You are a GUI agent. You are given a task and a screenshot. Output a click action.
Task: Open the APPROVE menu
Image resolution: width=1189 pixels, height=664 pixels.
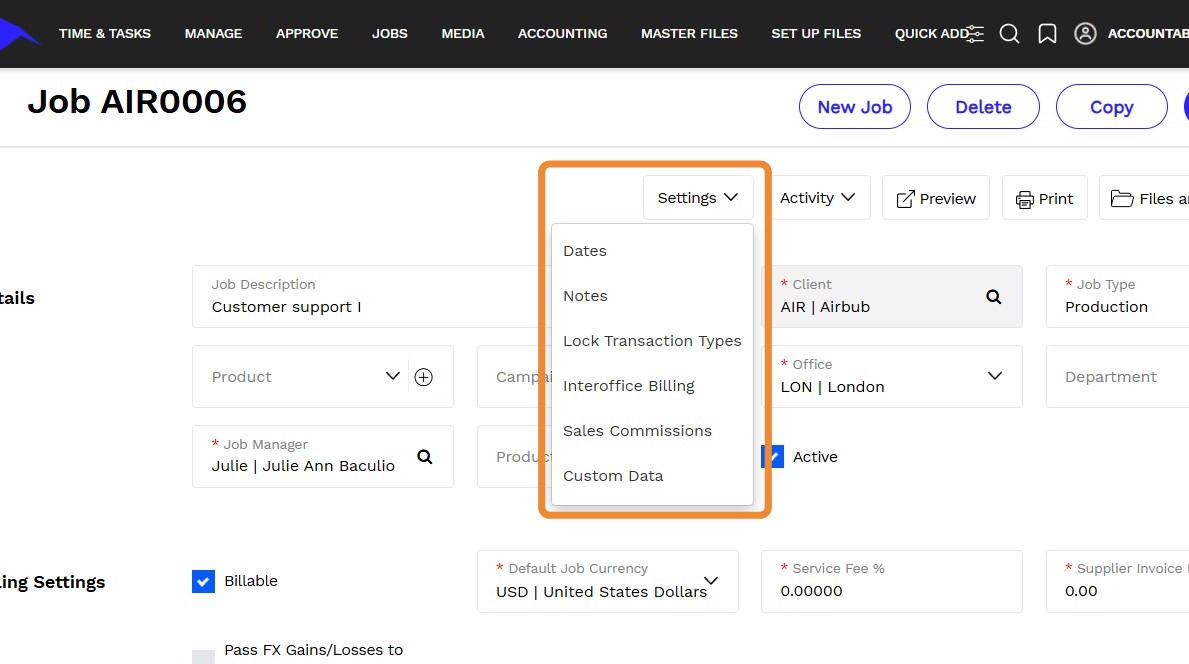click(x=307, y=33)
